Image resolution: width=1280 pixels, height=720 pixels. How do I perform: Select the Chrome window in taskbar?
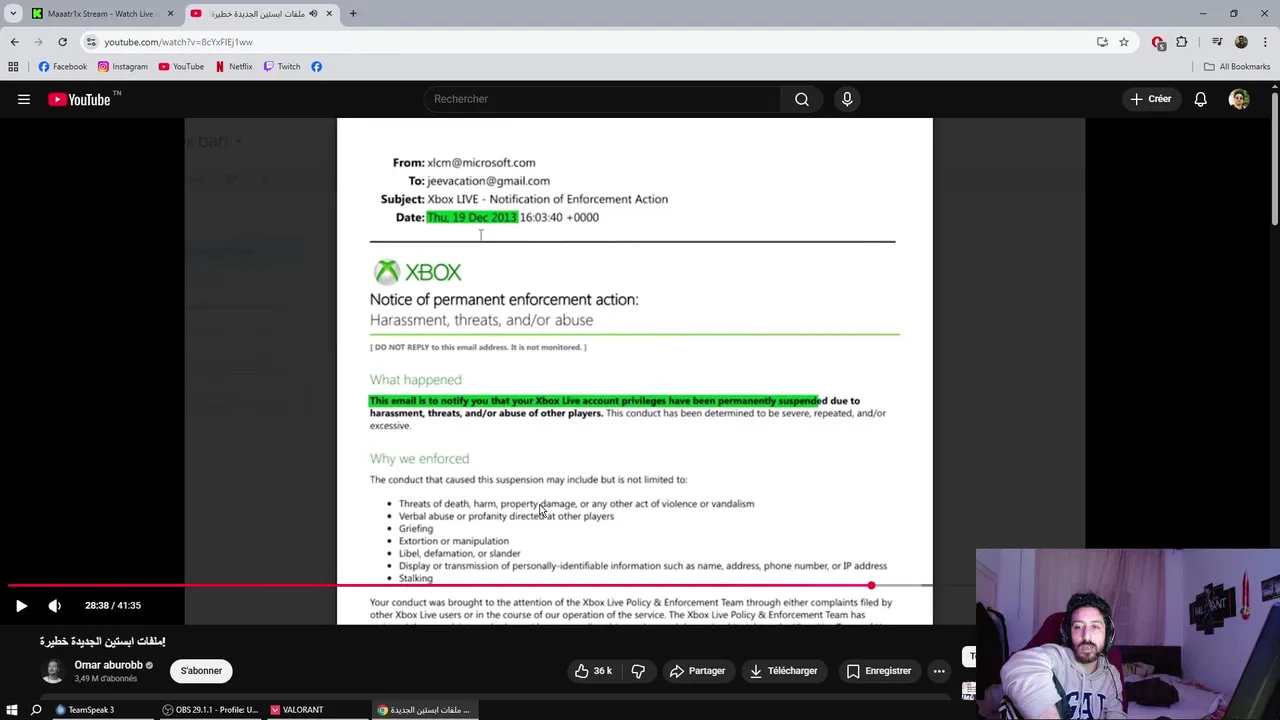424,710
